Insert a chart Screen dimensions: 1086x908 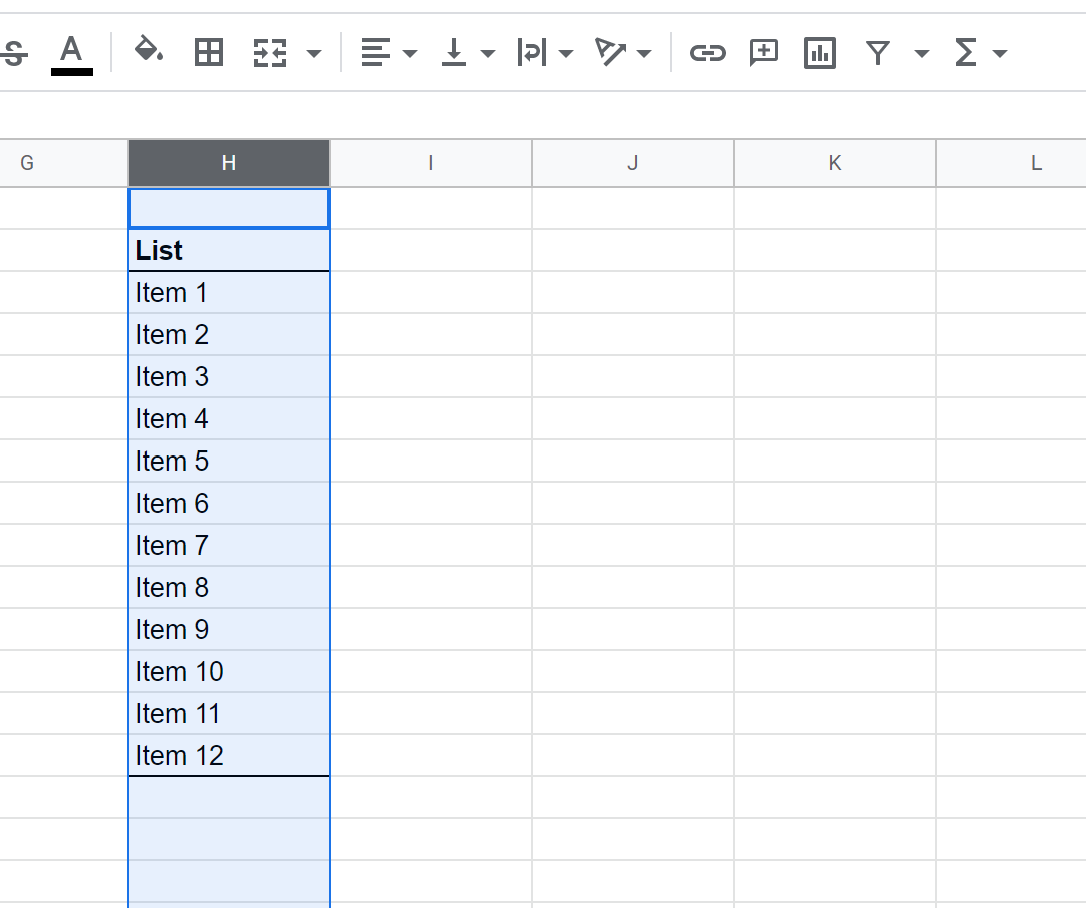point(819,53)
